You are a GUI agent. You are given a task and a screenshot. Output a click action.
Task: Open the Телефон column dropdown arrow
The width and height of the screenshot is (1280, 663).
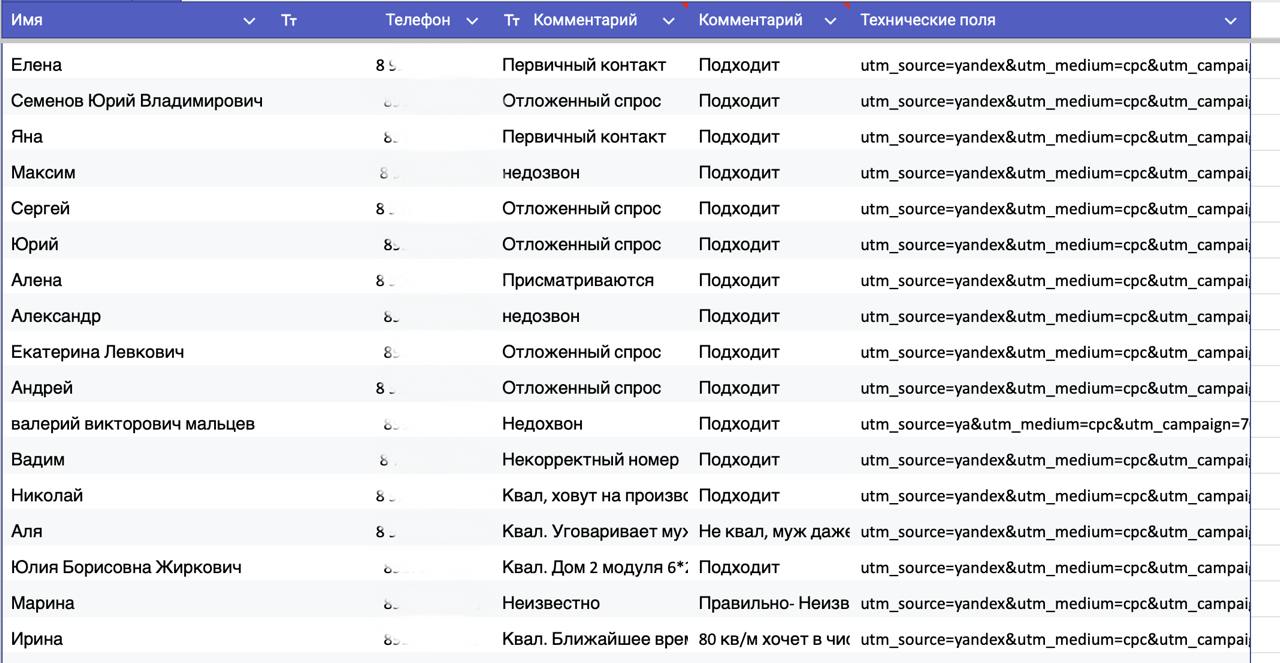tap(472, 21)
